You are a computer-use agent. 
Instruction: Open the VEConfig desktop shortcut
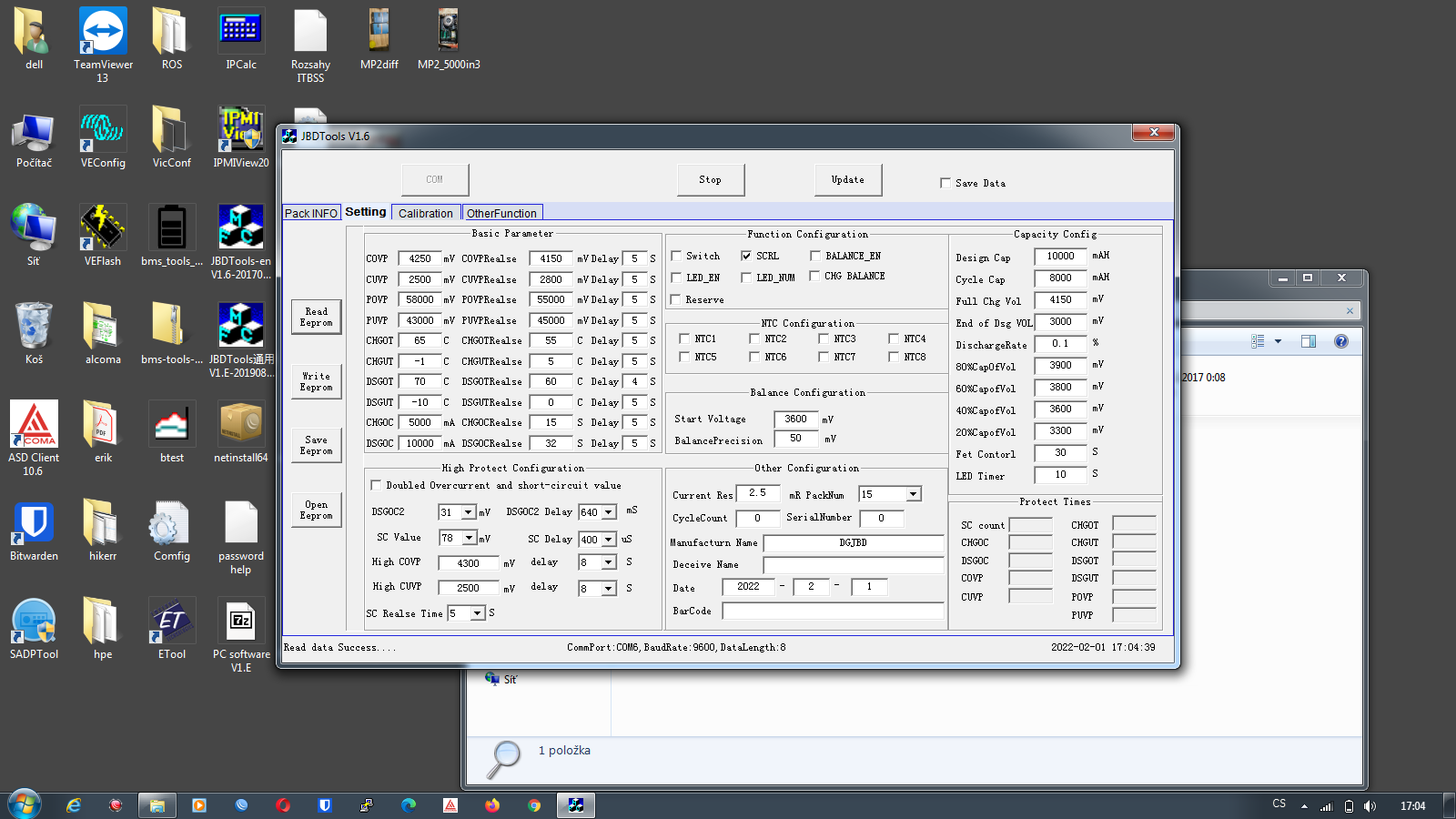point(103,130)
